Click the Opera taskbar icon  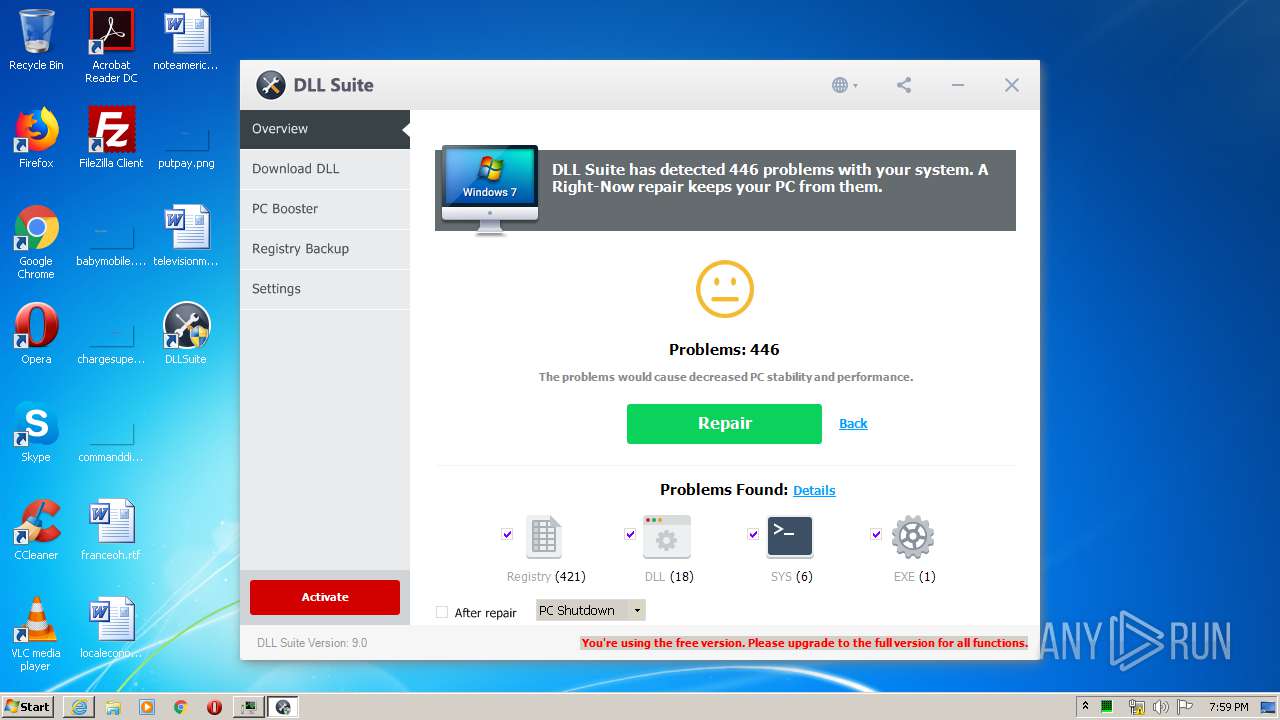click(214, 707)
